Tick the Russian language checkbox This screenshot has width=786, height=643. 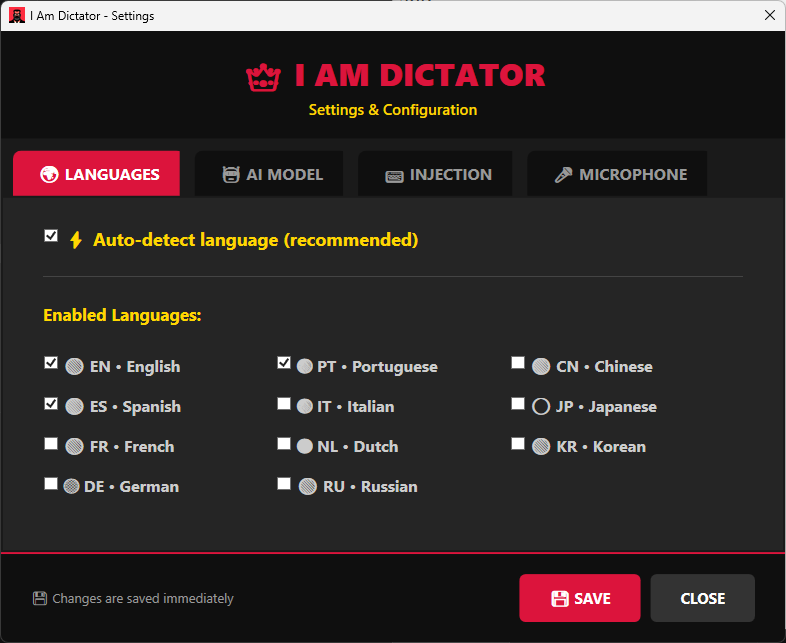284,484
